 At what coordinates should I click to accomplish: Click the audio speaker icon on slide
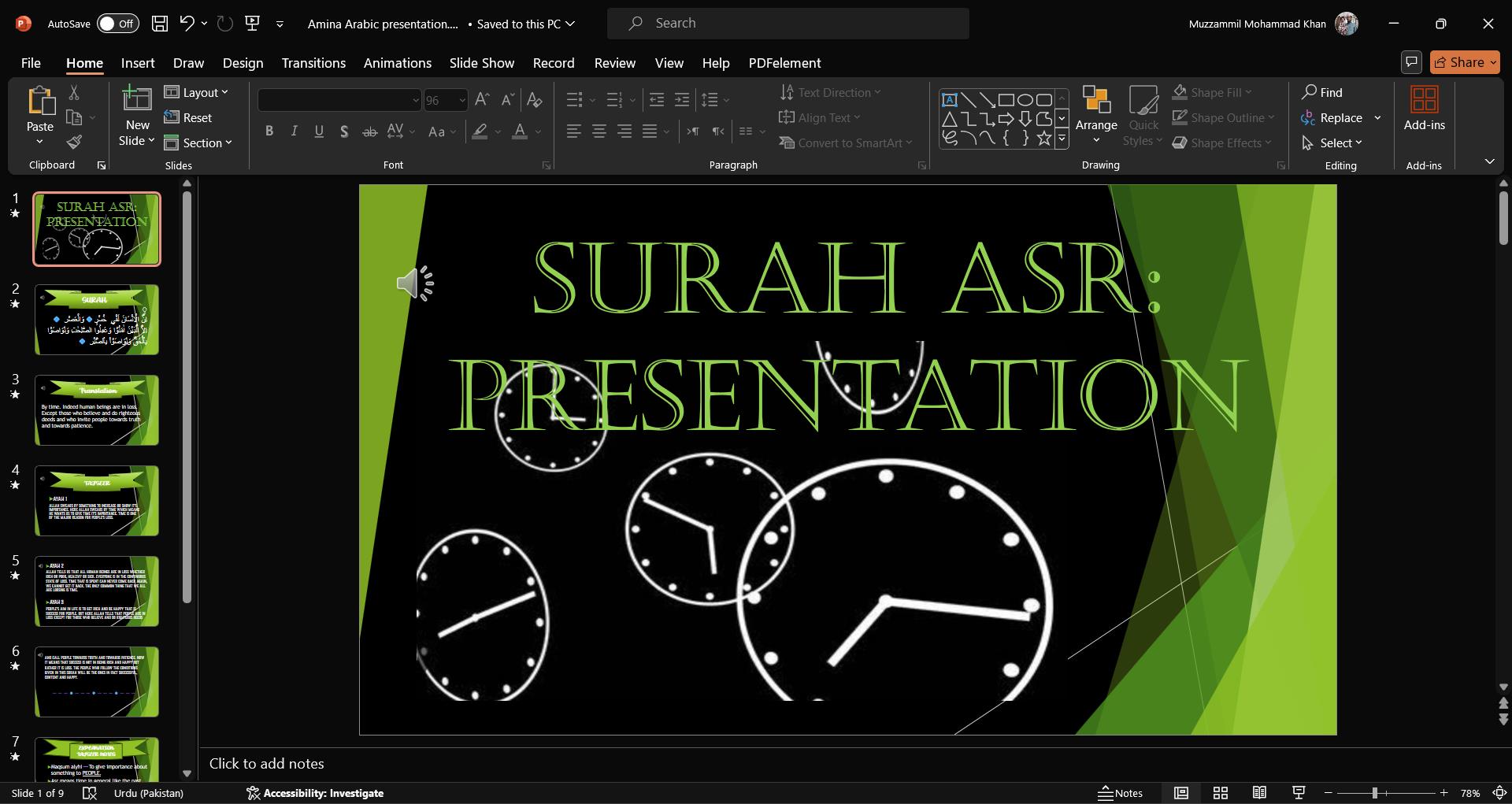coord(414,283)
